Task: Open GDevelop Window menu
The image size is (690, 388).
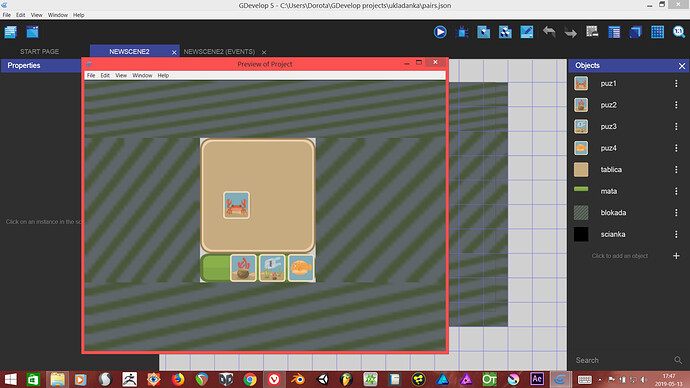Action: click(x=58, y=15)
